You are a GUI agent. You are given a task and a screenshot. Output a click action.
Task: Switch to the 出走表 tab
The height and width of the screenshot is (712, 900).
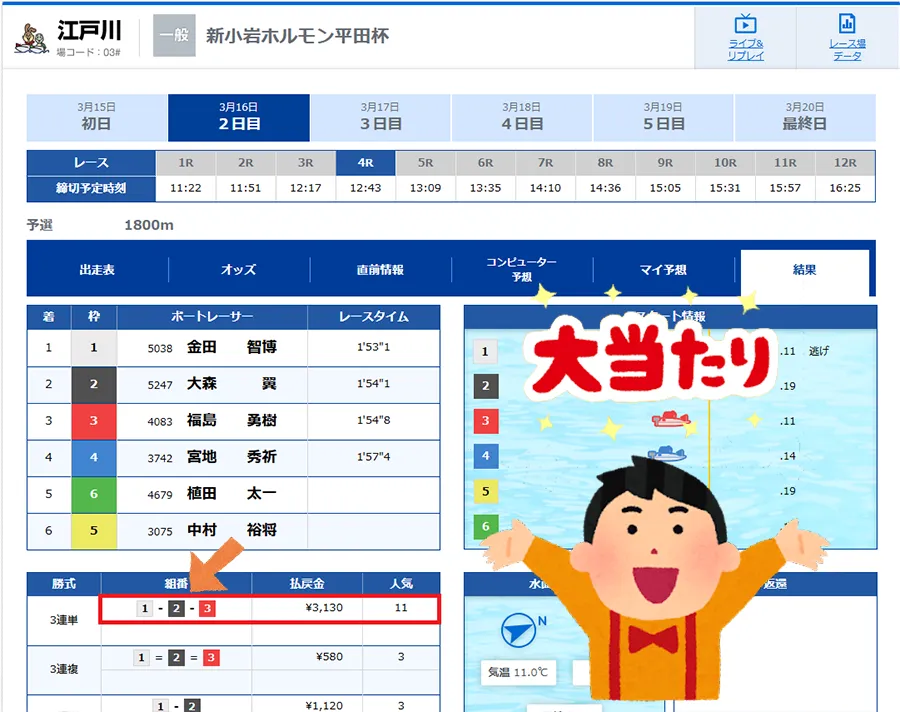pos(97,270)
